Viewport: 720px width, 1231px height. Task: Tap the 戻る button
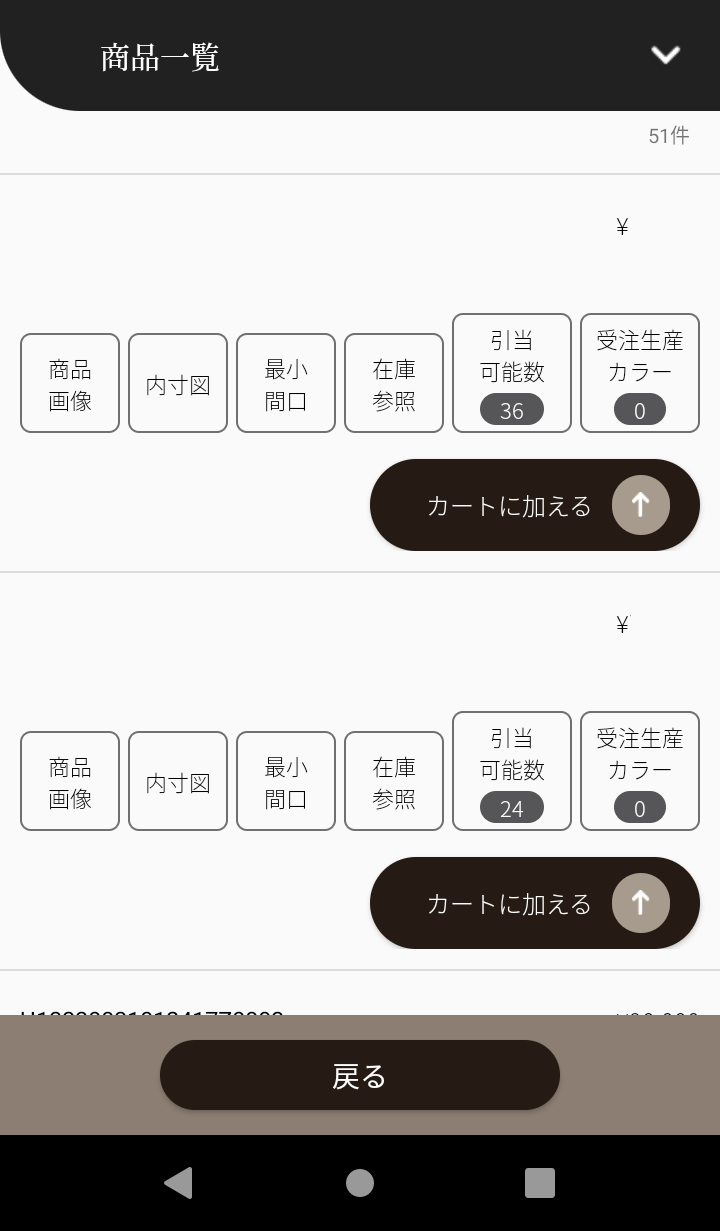coord(360,1075)
